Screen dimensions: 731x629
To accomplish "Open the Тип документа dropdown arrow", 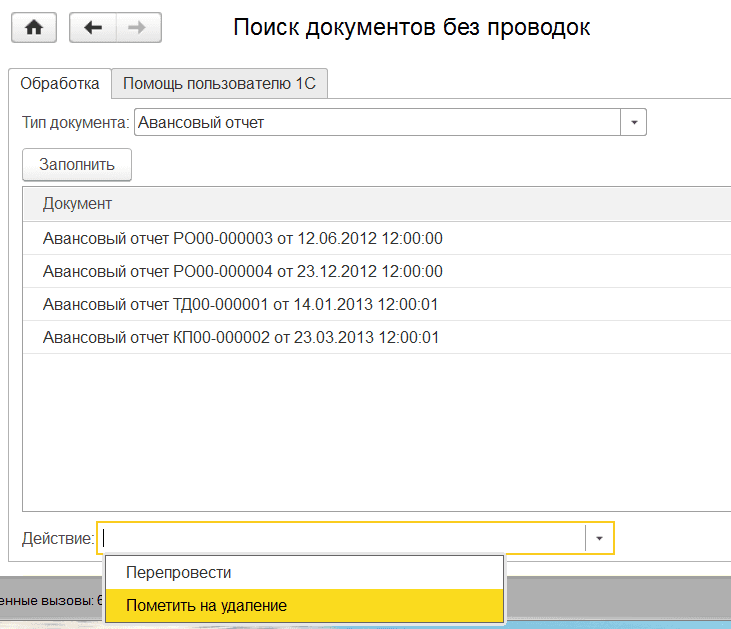I will [x=634, y=122].
